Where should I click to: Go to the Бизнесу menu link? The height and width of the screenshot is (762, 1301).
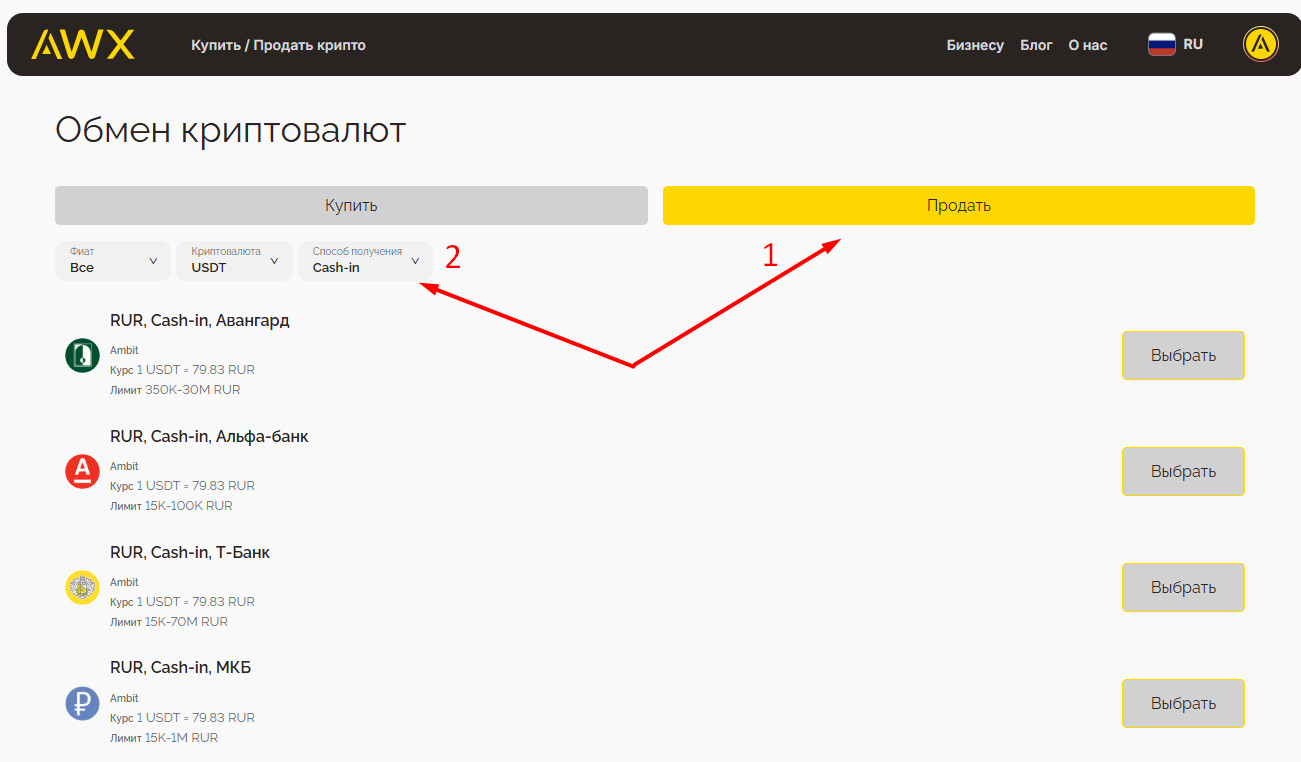point(975,45)
